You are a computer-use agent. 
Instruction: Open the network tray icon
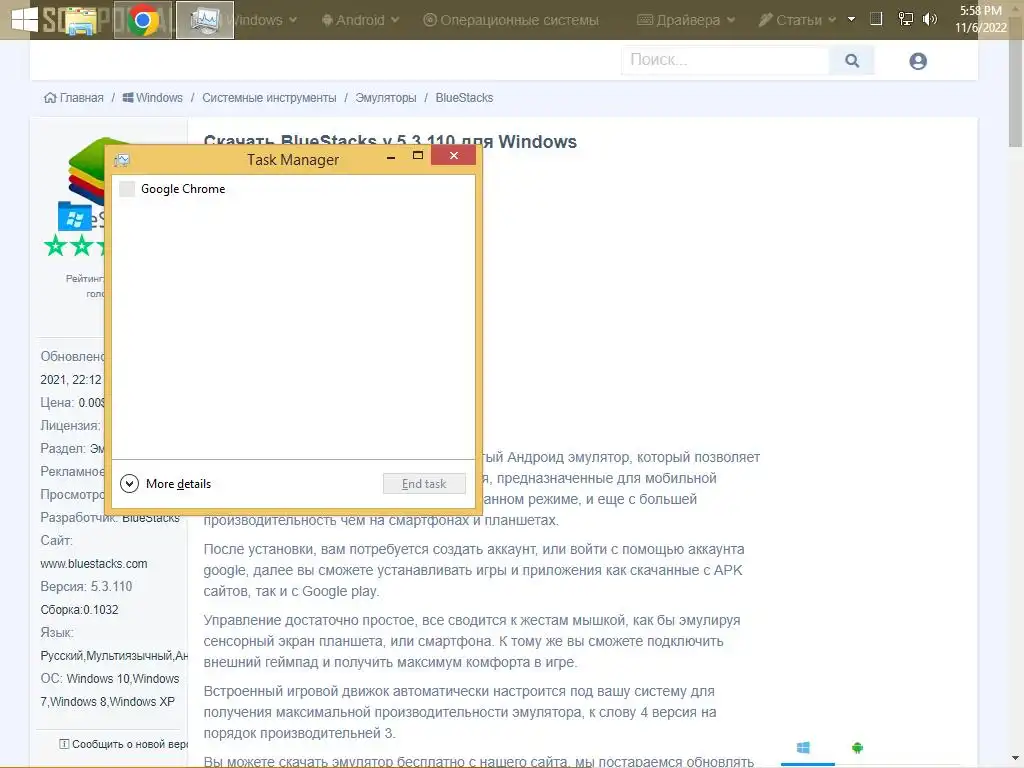click(x=905, y=19)
